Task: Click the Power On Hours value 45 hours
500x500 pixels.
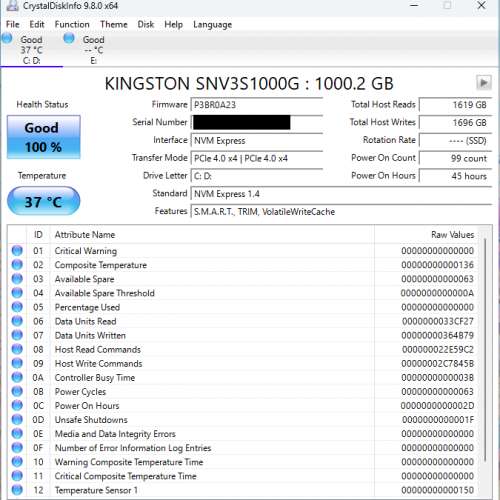Action: click(x=455, y=176)
